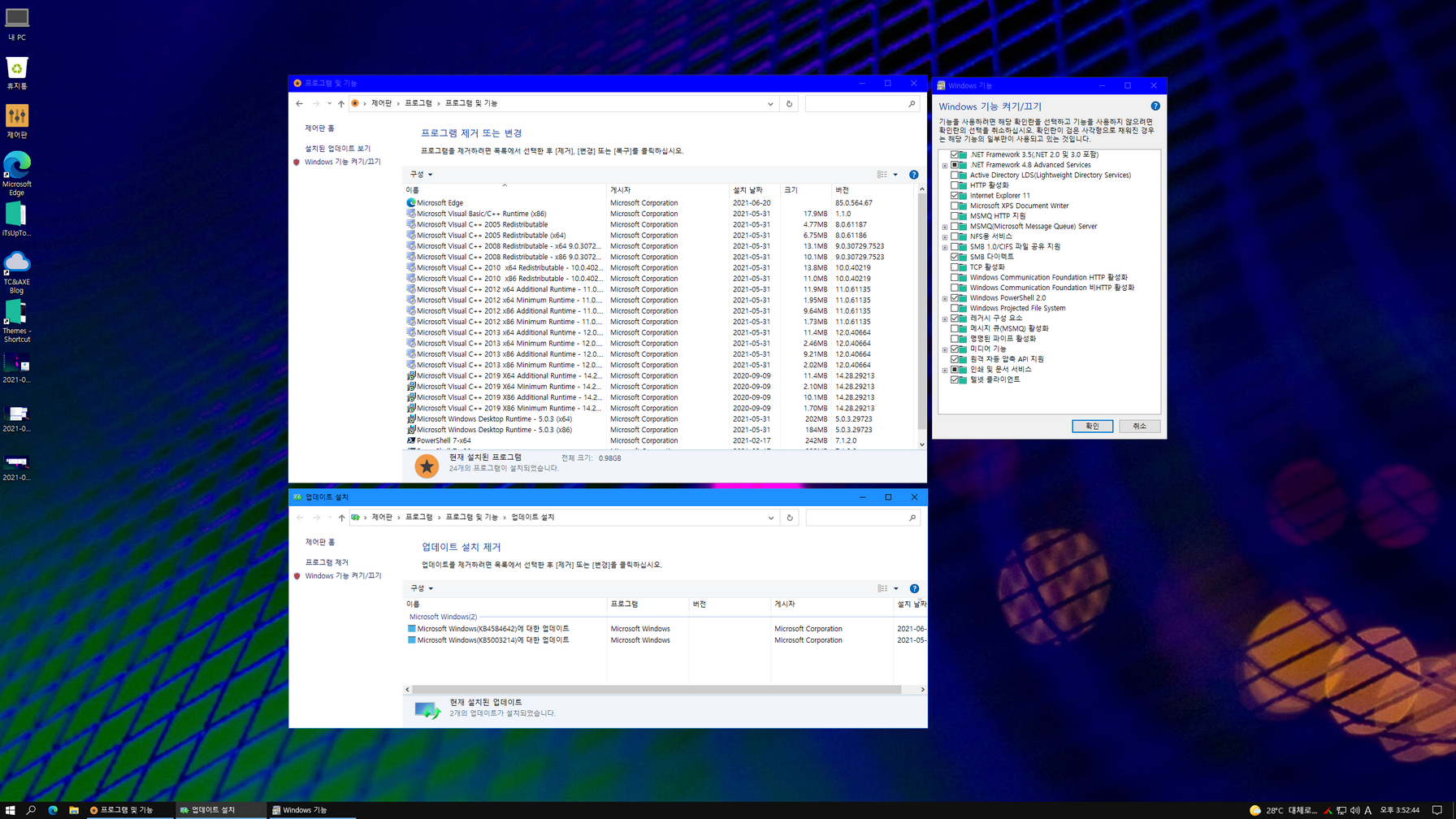Click search icon in 업데이트 설치 search box

912,518
